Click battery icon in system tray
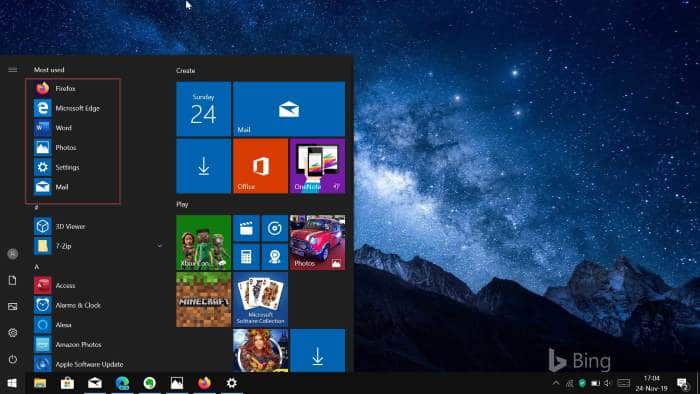Image resolution: width=700 pixels, height=394 pixels. [x=596, y=383]
